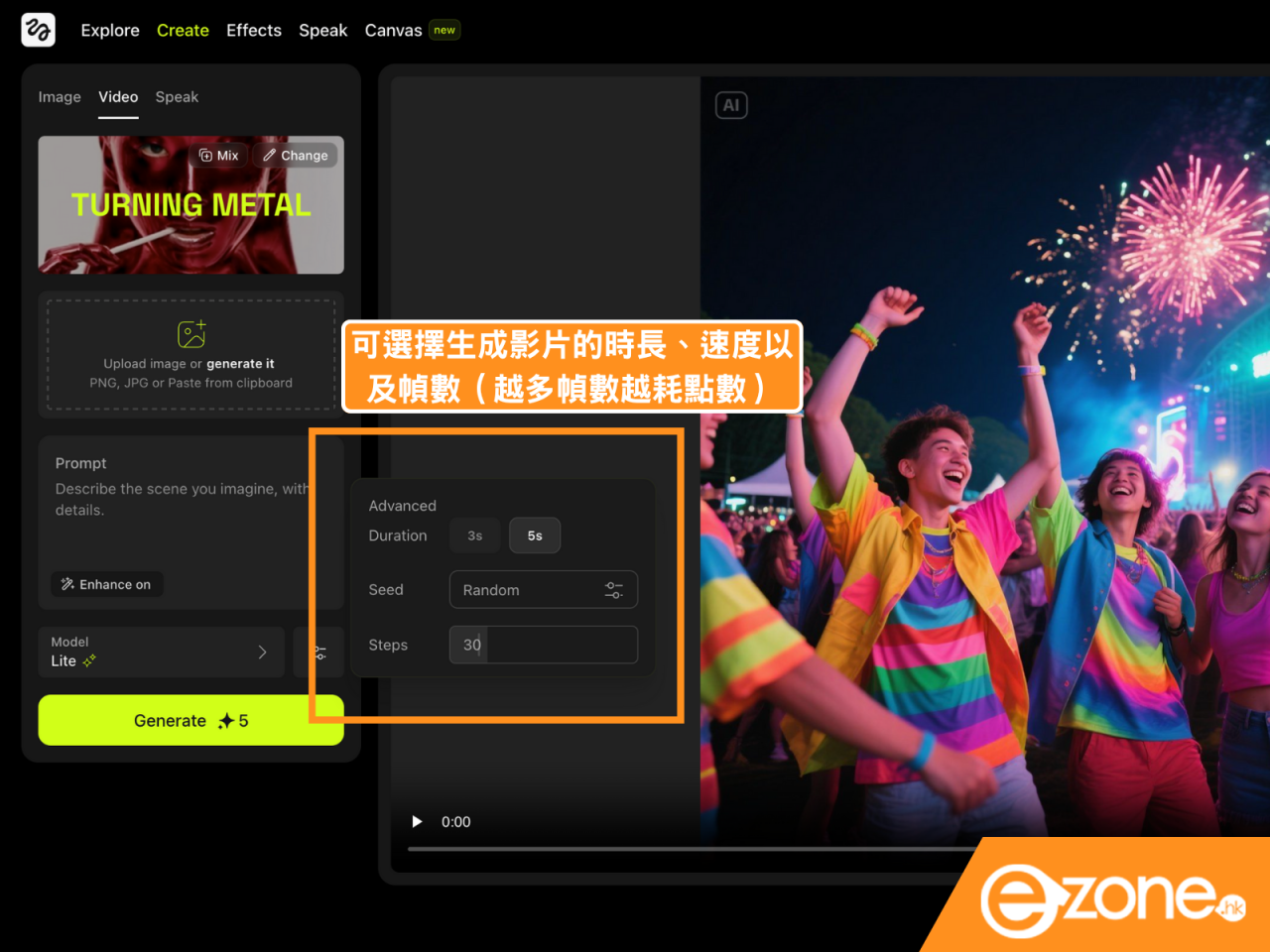Click the Mix button on the thumbnail
Viewport: 1270px width, 952px height.
tap(218, 156)
